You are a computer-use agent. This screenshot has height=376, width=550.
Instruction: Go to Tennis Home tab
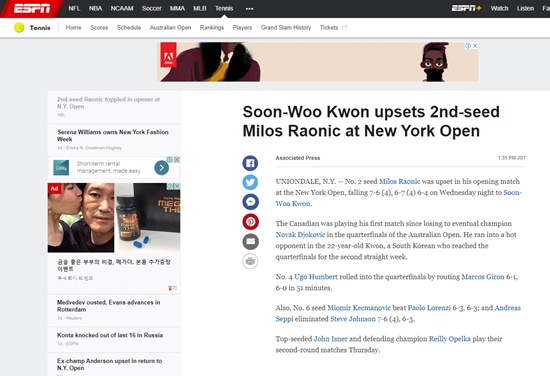point(73,27)
